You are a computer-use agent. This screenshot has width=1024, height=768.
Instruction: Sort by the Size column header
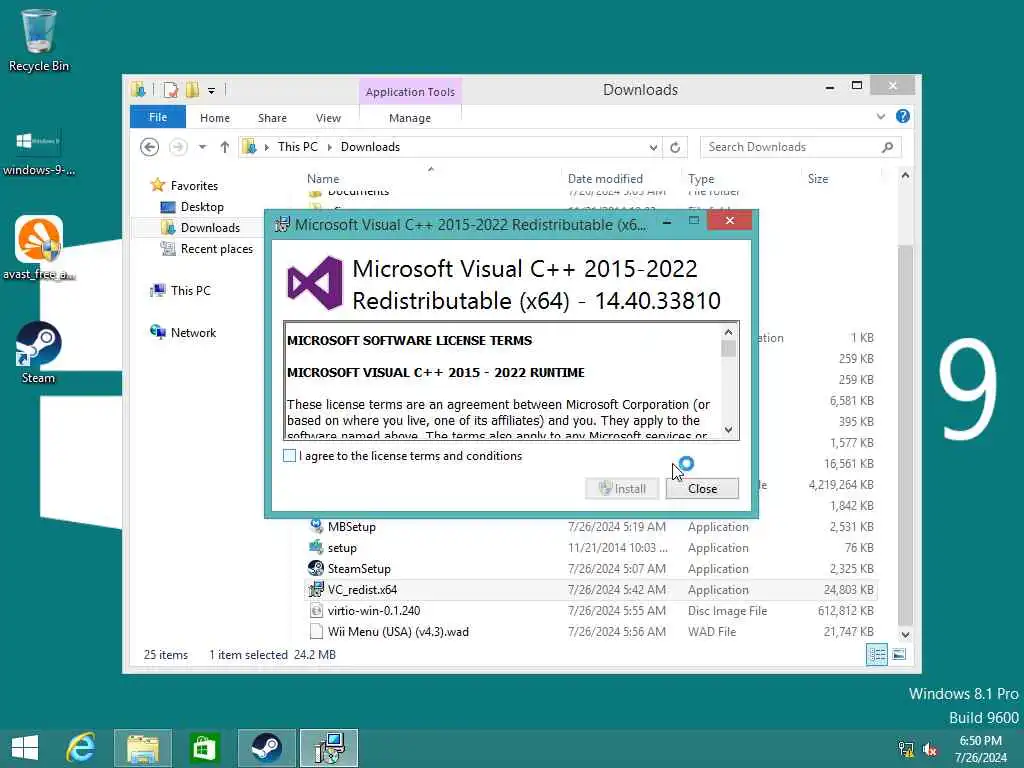(x=818, y=179)
